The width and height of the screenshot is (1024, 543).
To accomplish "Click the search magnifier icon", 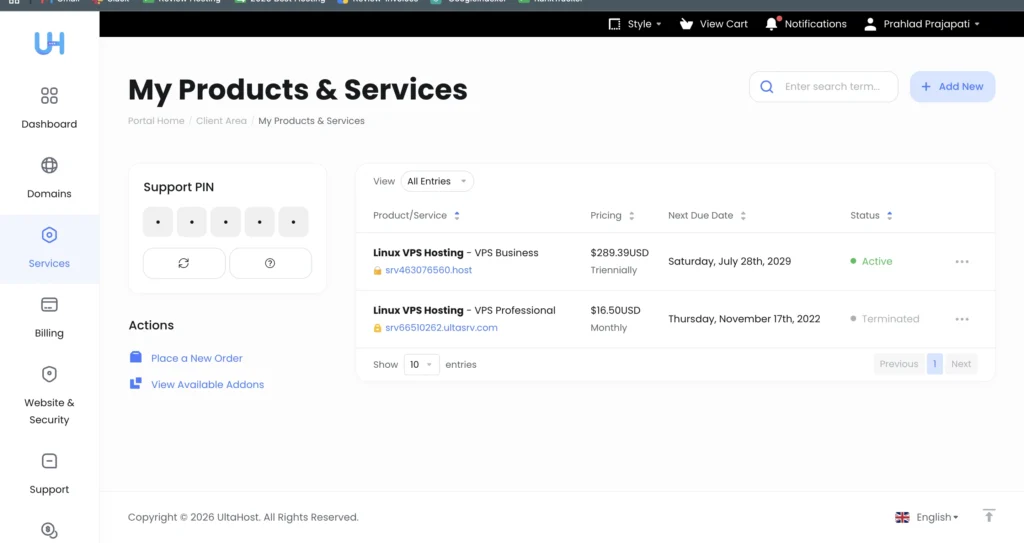I will click(767, 87).
